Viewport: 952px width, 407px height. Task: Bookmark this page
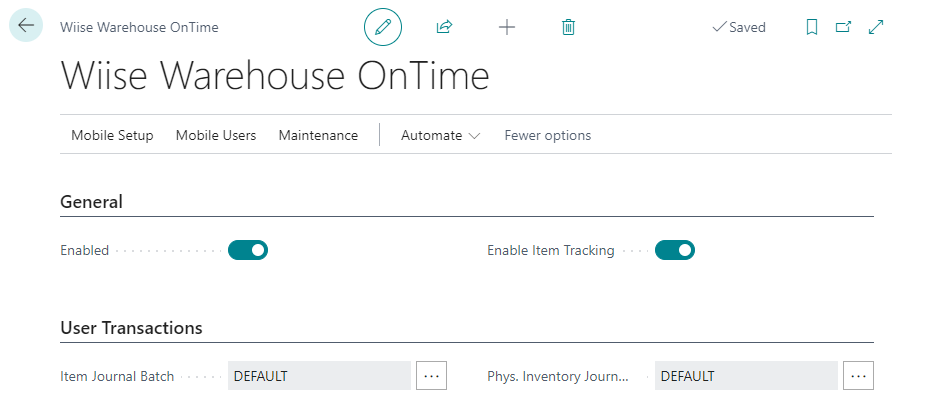point(812,27)
